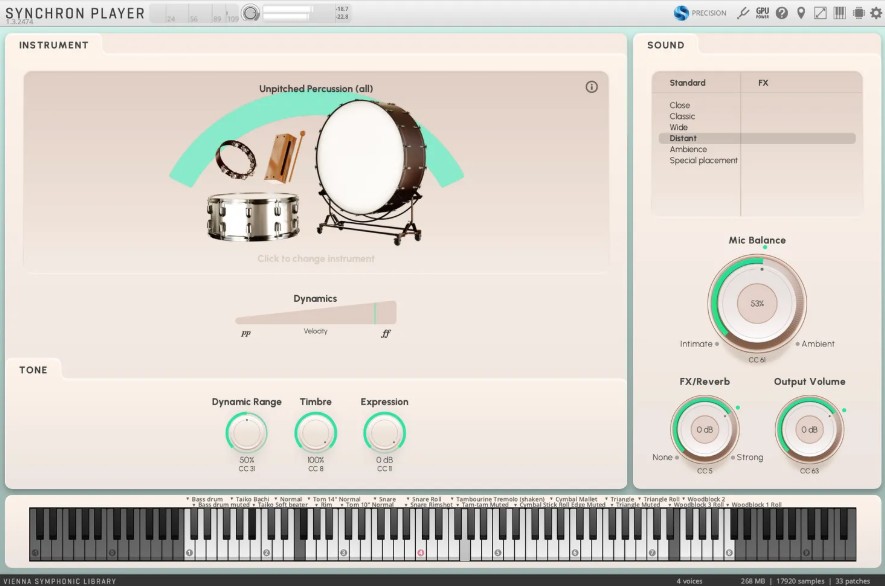Select the Wide mic preset

pos(680,127)
